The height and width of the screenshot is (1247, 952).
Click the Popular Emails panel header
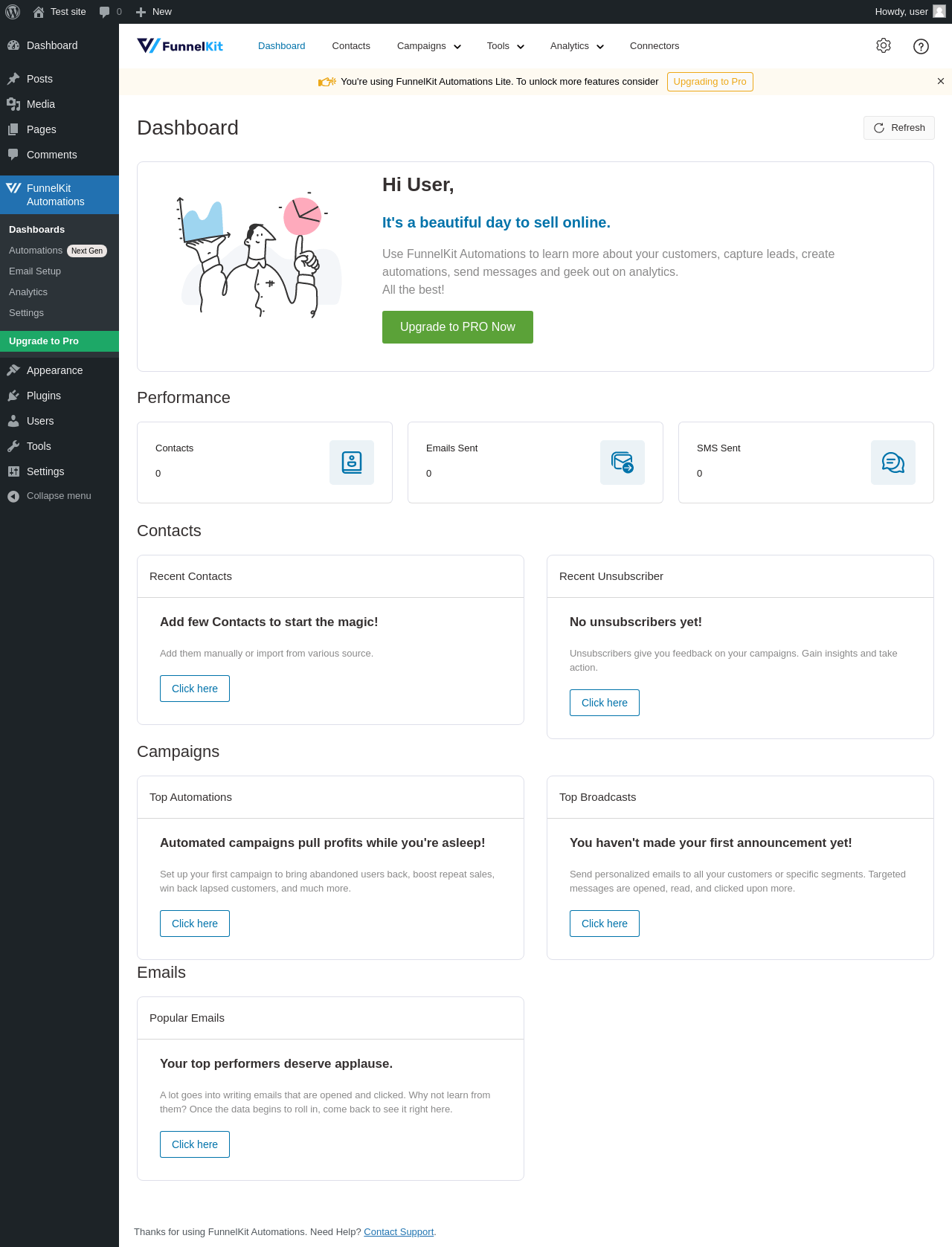click(x=330, y=1018)
